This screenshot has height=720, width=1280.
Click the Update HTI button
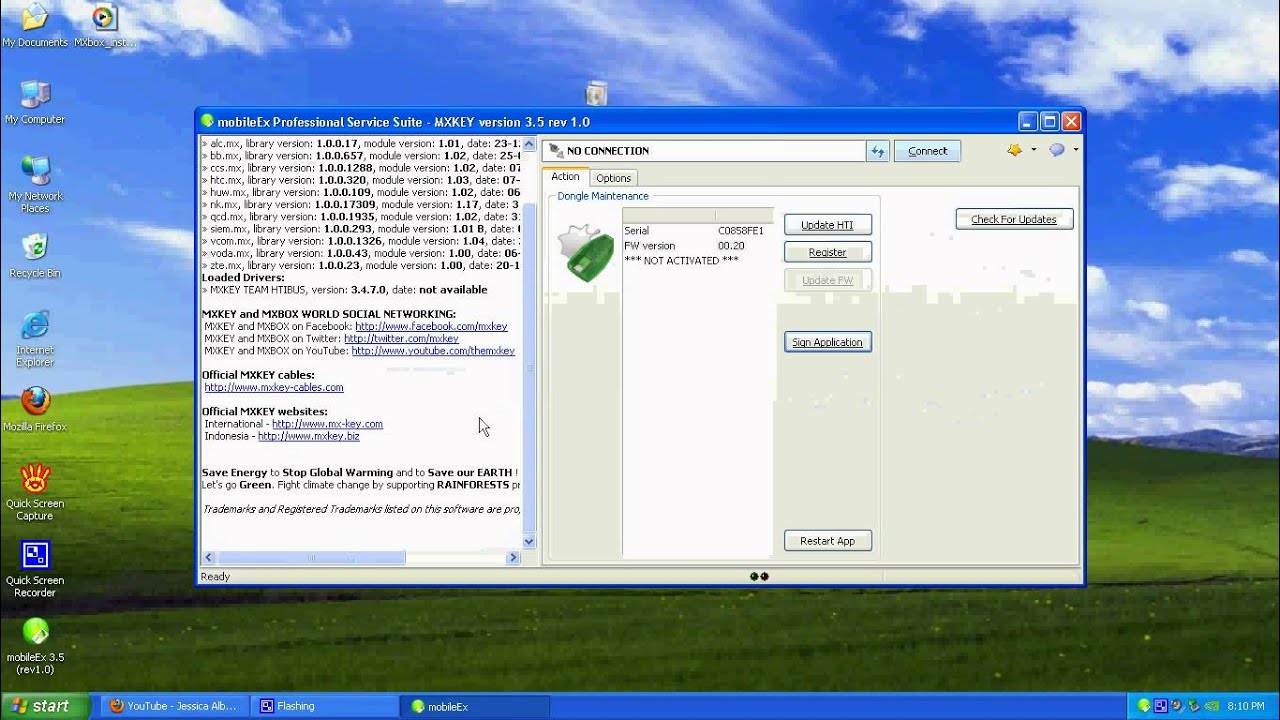coord(827,225)
